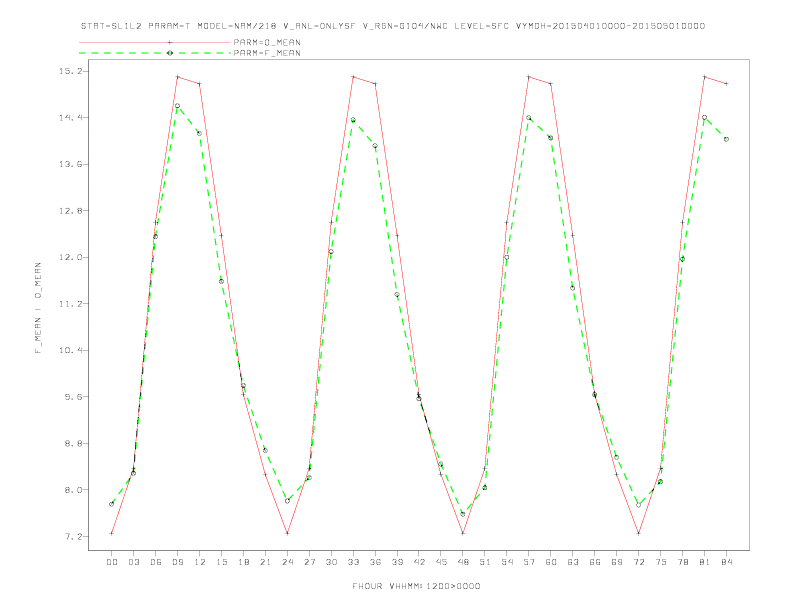This screenshot has width=792, height=612.
Task: Click the 14.4 y-axis tick label
Action: click(x=69, y=118)
